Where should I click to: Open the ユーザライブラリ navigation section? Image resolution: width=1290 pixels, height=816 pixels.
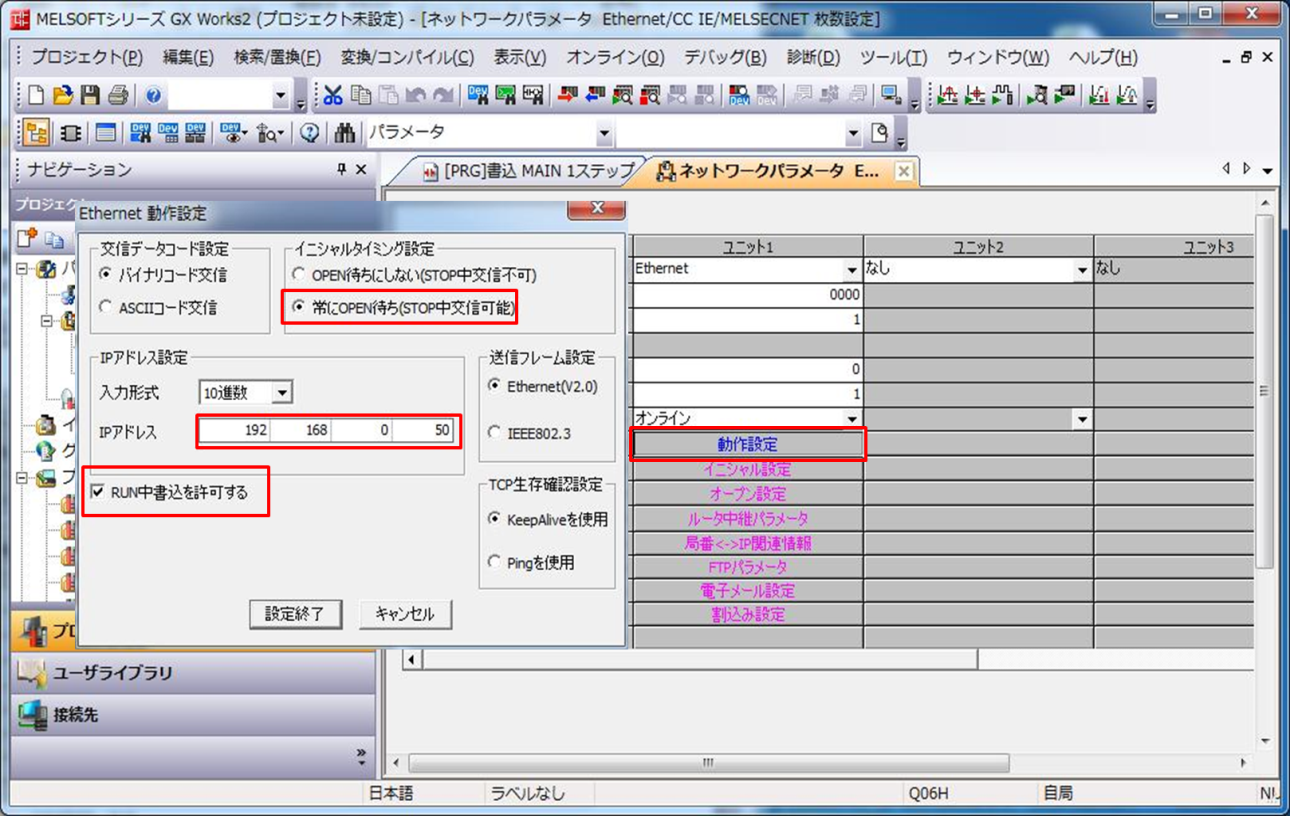193,672
